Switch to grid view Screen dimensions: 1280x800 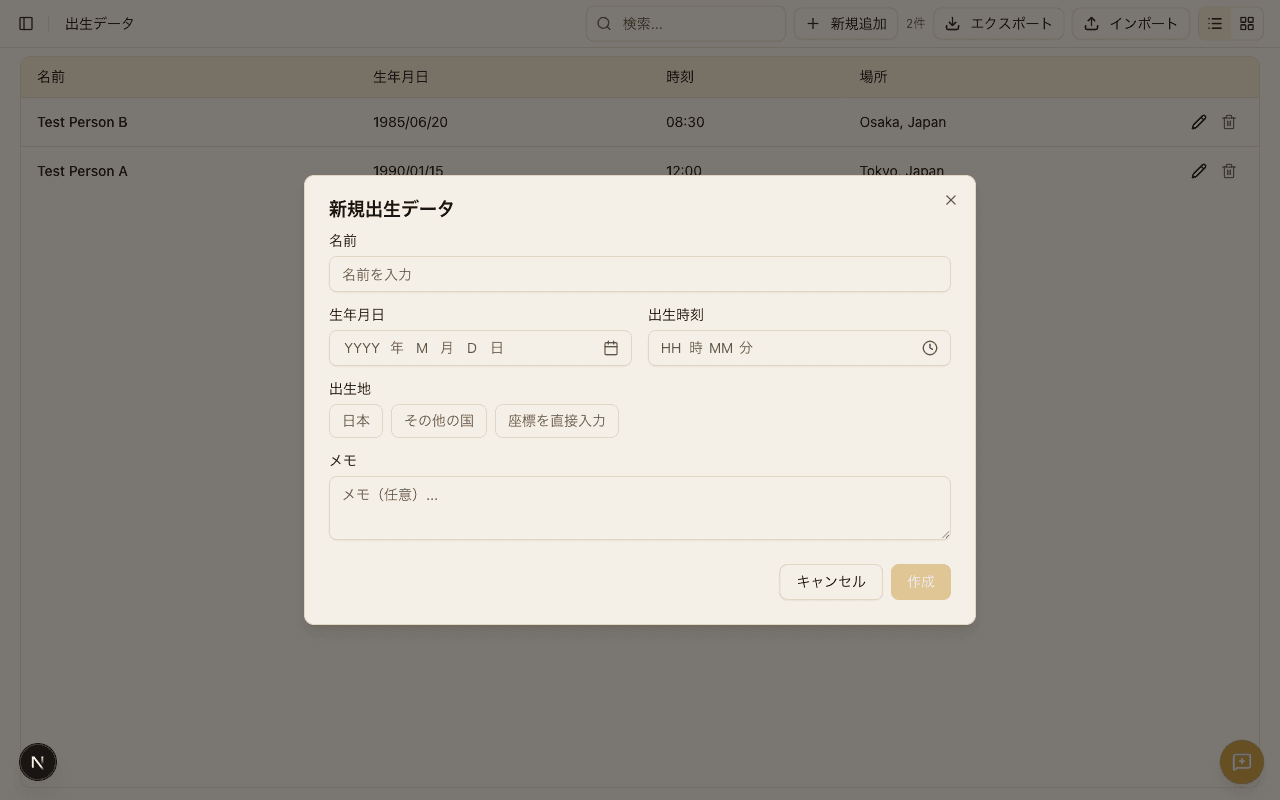pos(1245,23)
